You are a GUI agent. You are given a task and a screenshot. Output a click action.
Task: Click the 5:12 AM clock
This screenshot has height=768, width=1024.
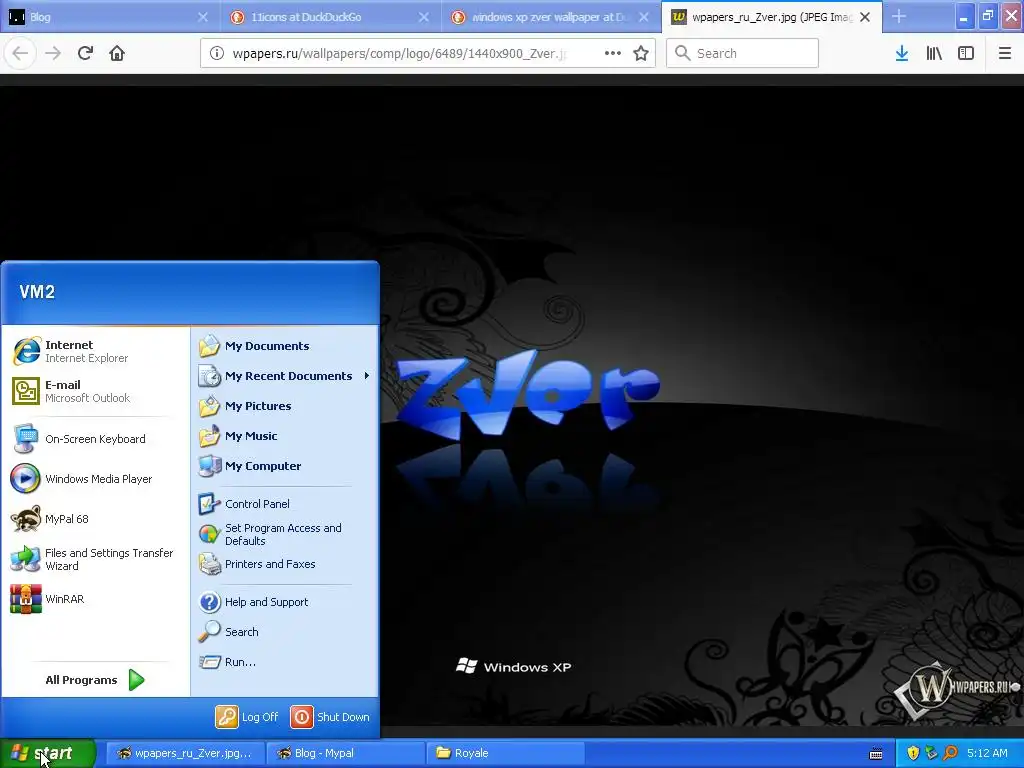click(987, 753)
